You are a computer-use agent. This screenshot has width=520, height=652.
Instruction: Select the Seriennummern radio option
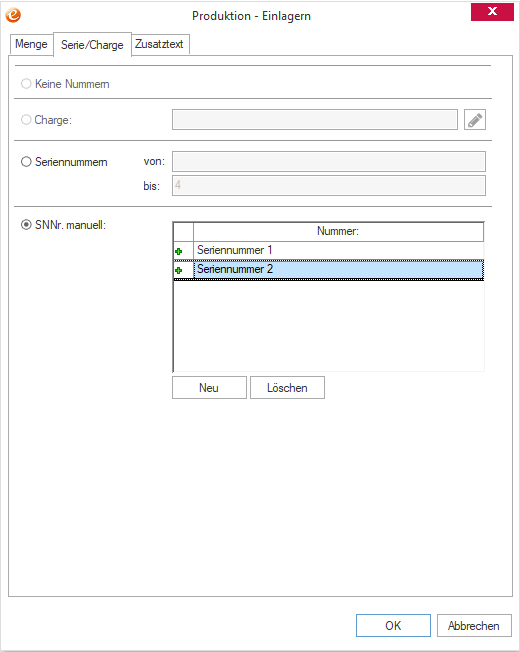26,161
